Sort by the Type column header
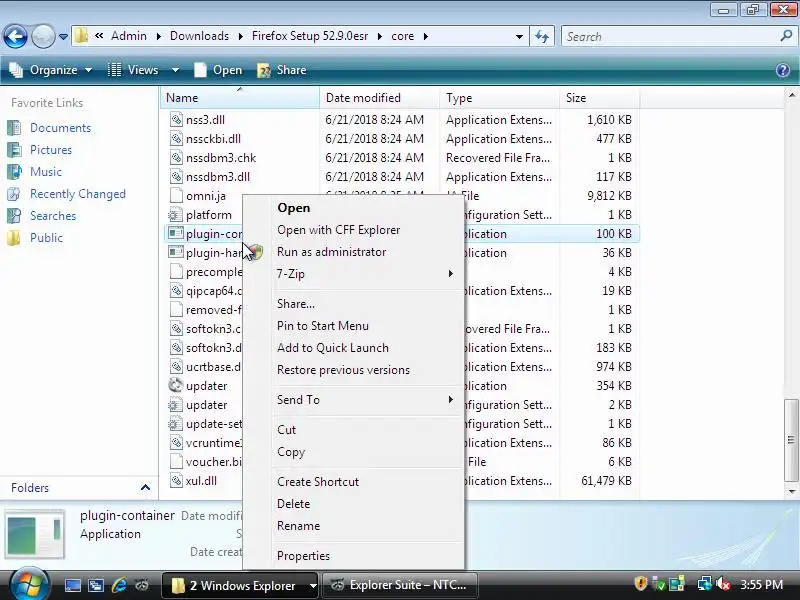The height and width of the screenshot is (600, 800). click(x=498, y=97)
